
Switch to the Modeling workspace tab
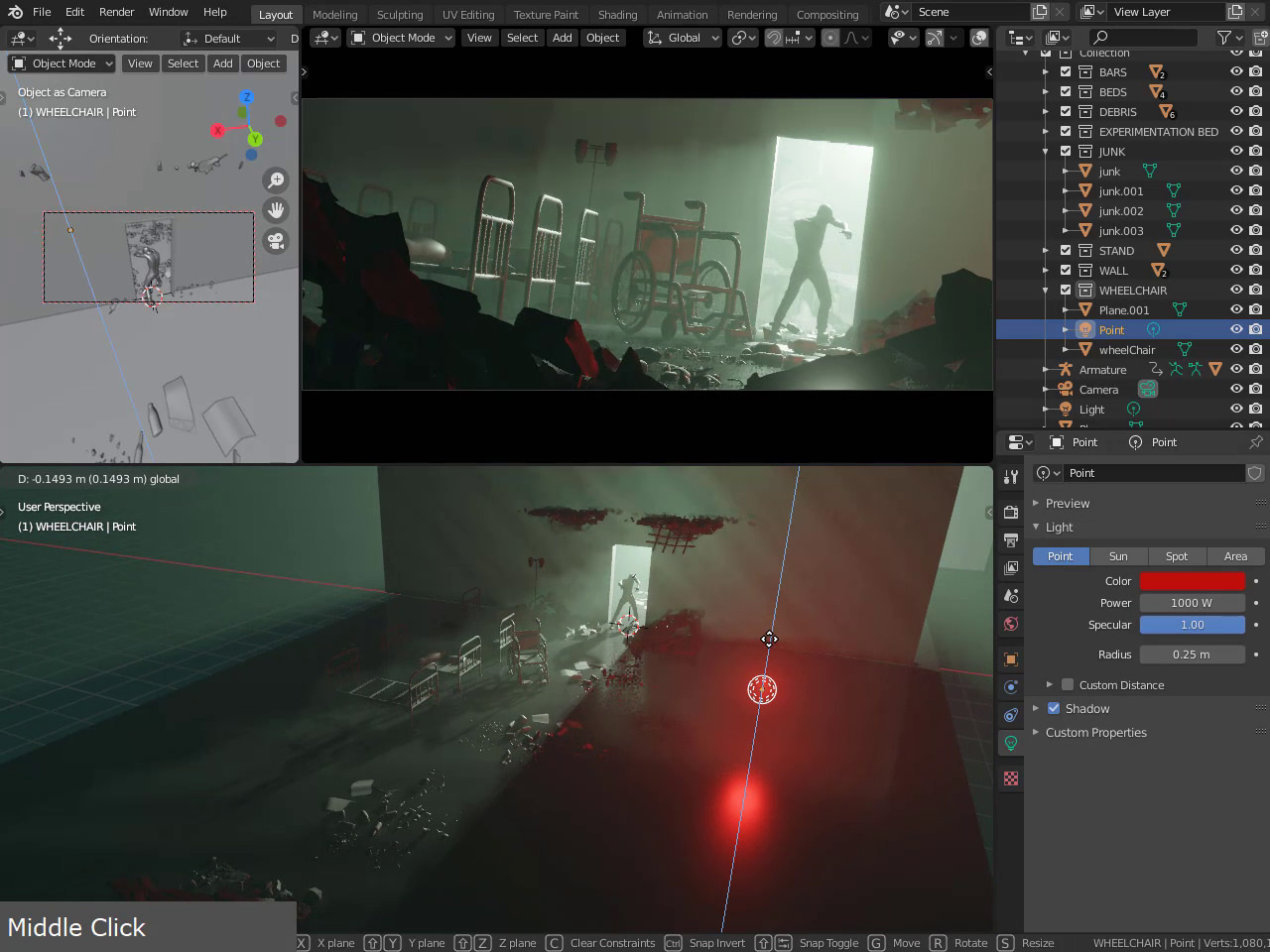coord(334,15)
